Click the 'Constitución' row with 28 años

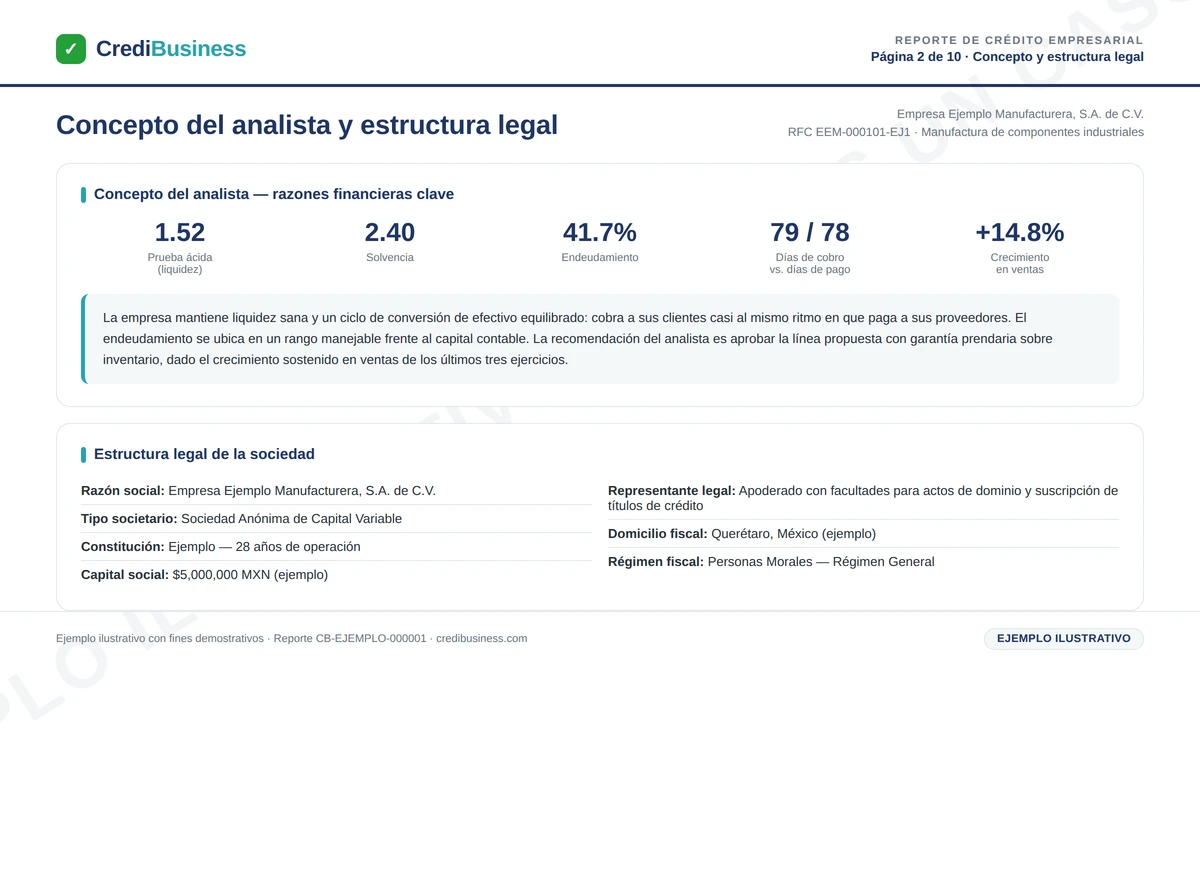click(x=336, y=547)
